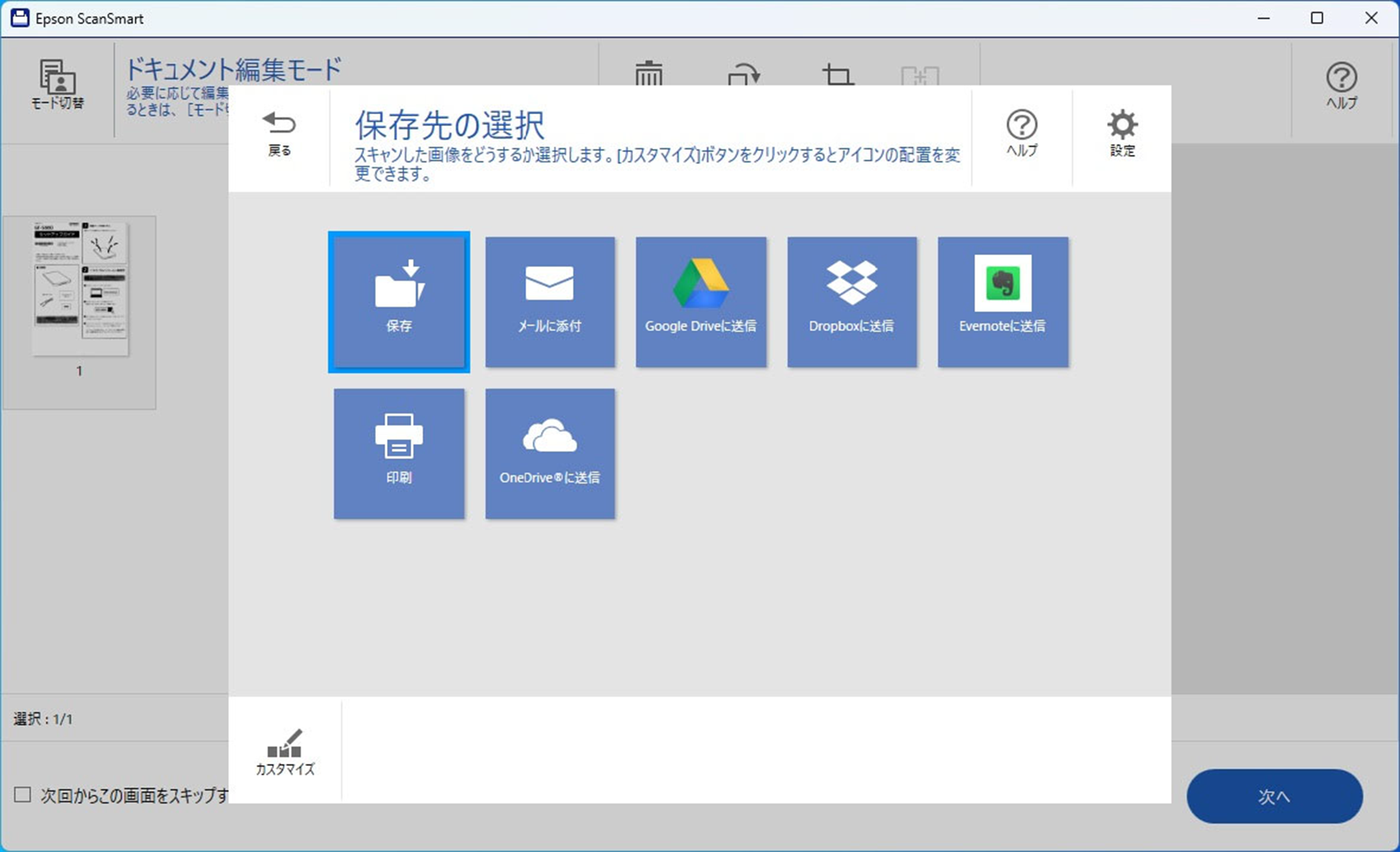Send the scanned image to OneDrive

[x=550, y=453]
